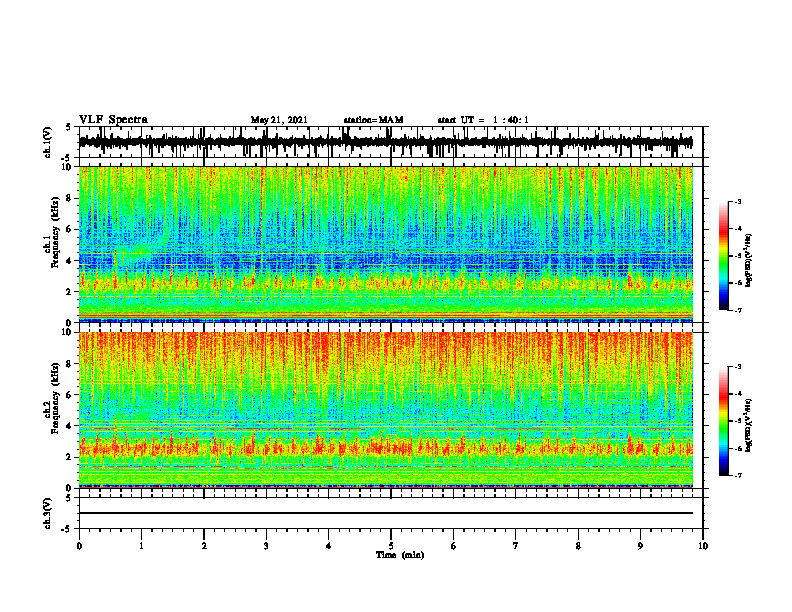Screen dimensions: 792x612
Task: Select the "start UT = 1:40:1" text
Action: (x=483, y=120)
